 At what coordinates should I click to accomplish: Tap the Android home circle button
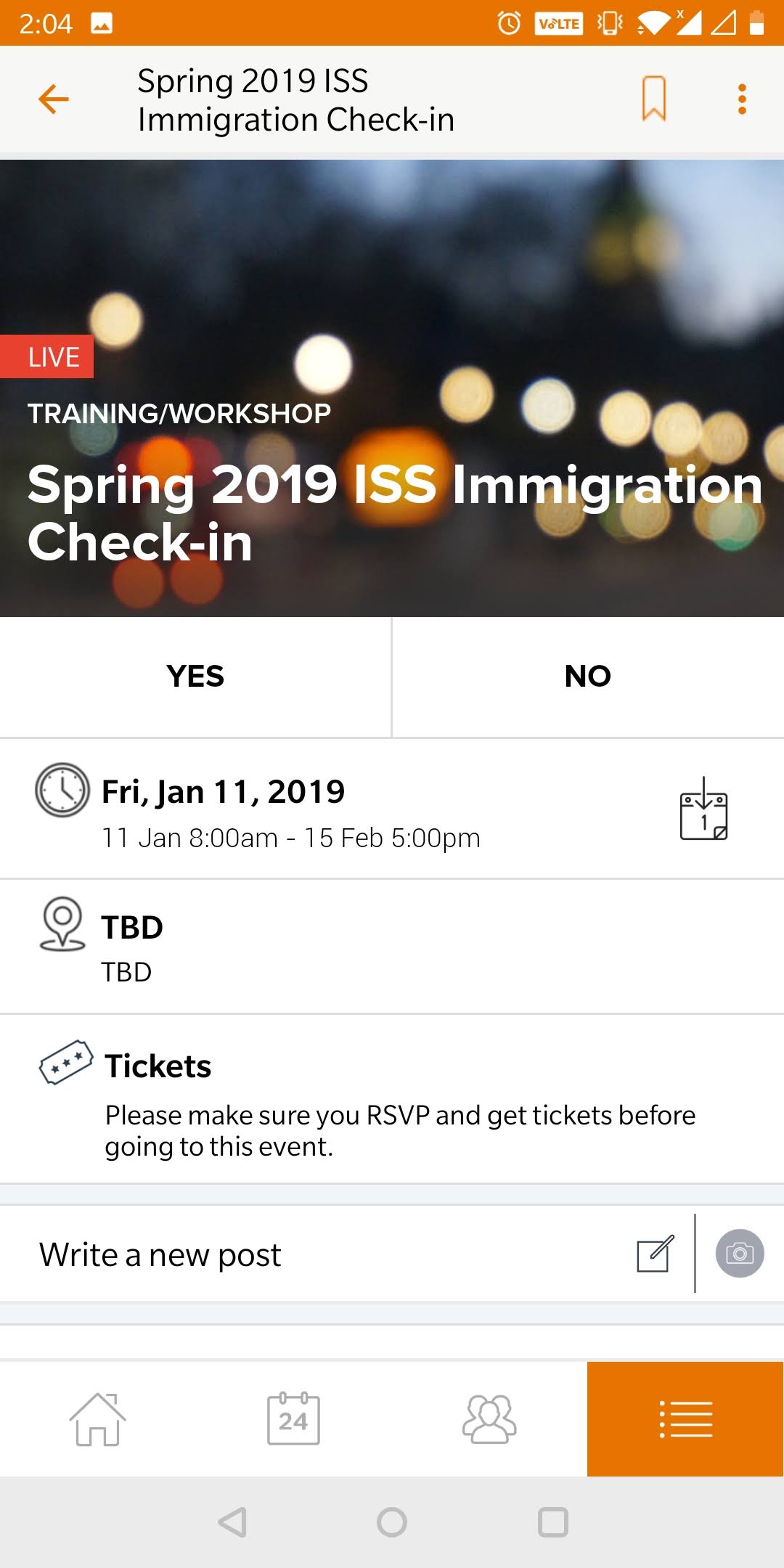pyautogui.click(x=392, y=1522)
